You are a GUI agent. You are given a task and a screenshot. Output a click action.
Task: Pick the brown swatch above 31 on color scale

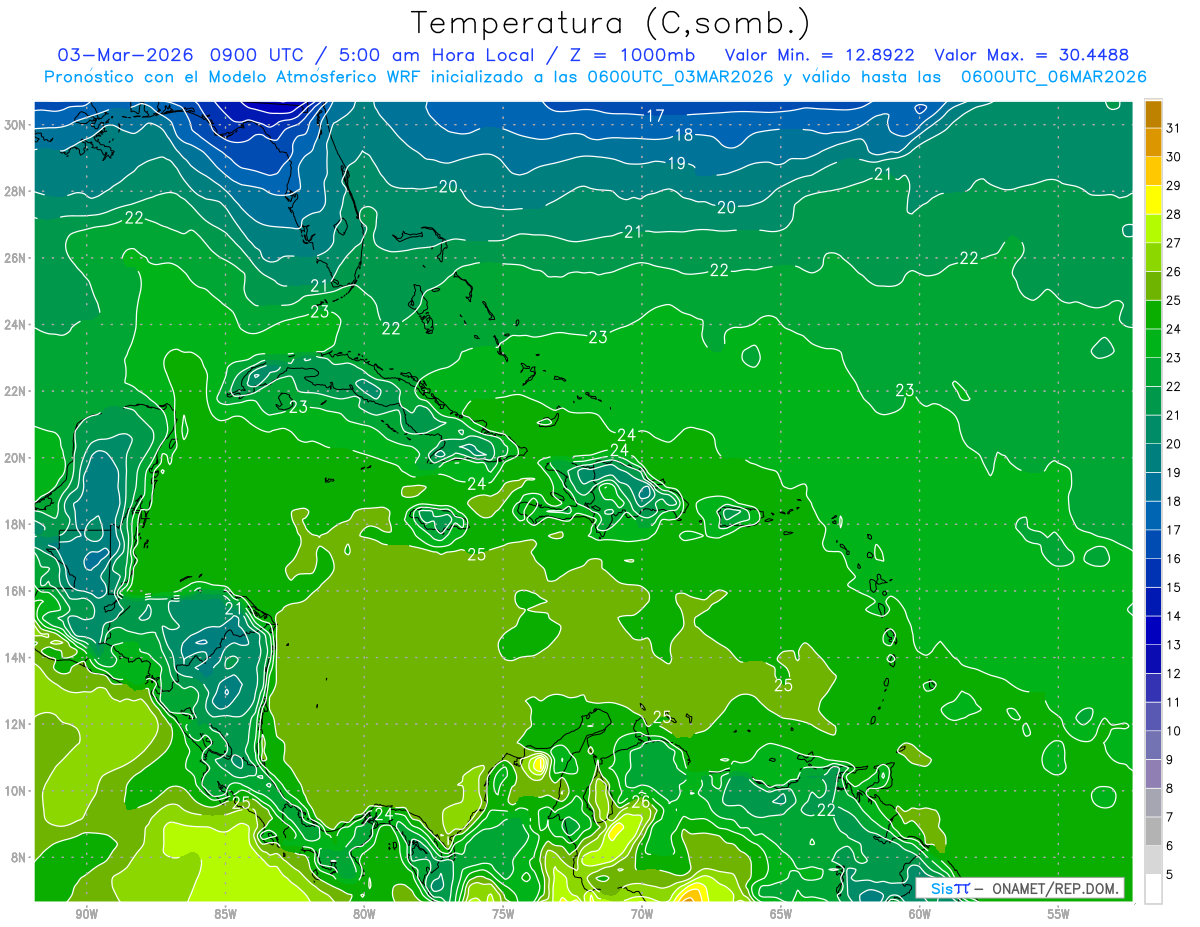coord(1153,113)
